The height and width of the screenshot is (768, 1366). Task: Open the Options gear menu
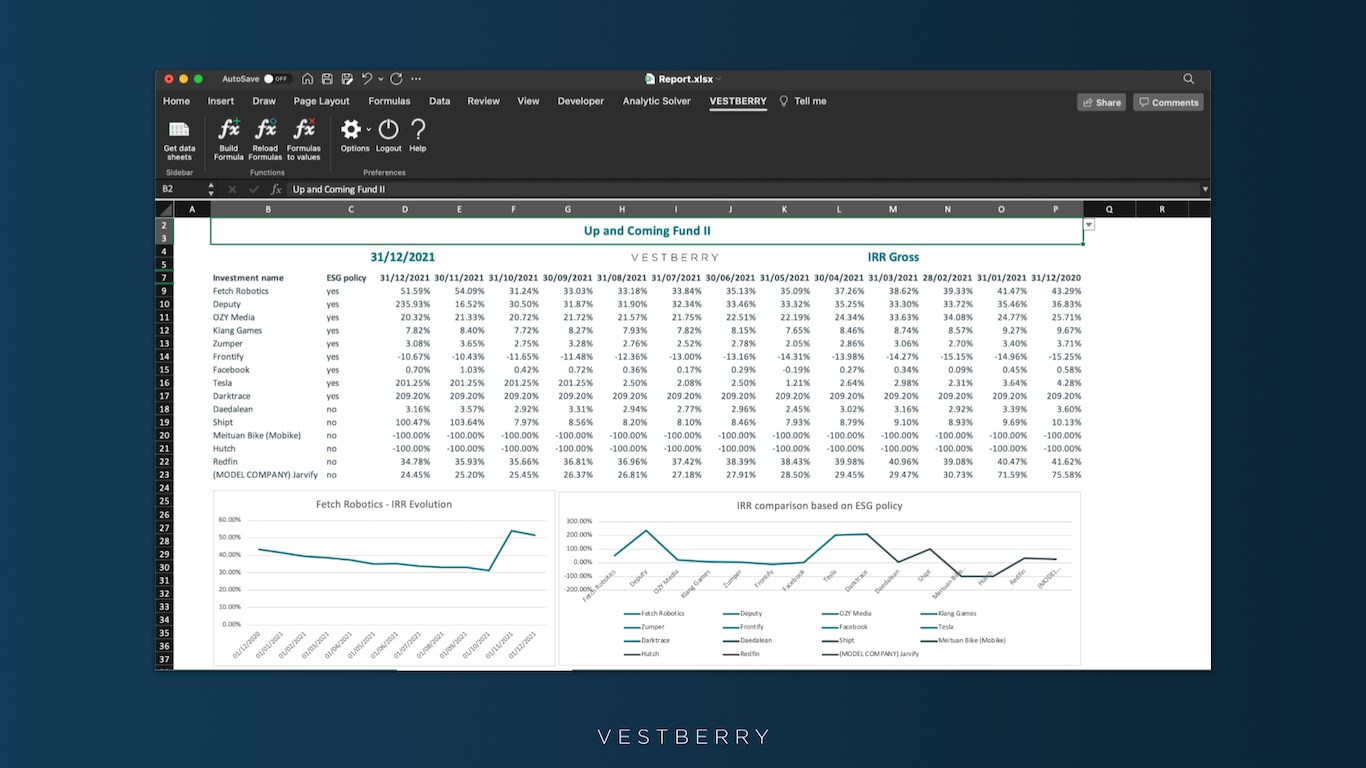(x=354, y=136)
